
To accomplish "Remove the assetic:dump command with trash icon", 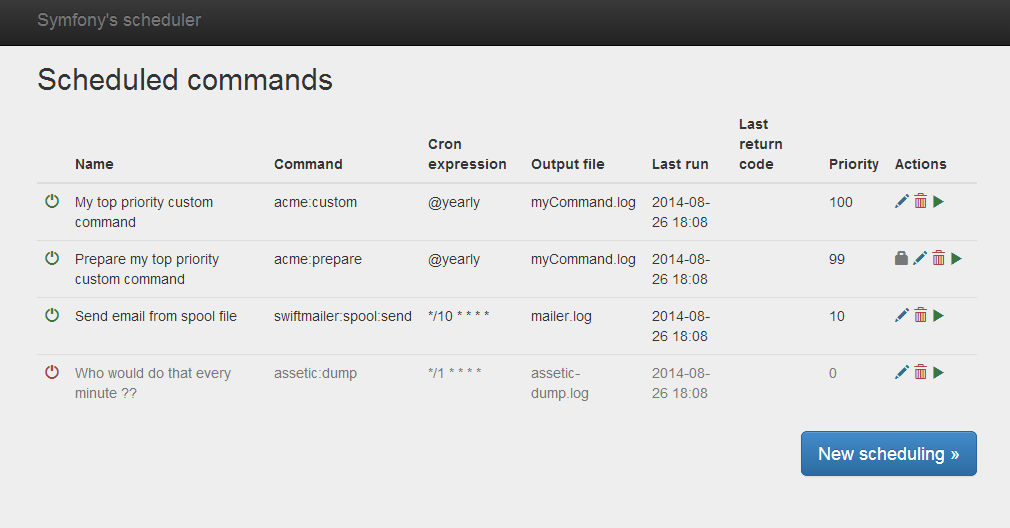I will pyautogui.click(x=920, y=372).
